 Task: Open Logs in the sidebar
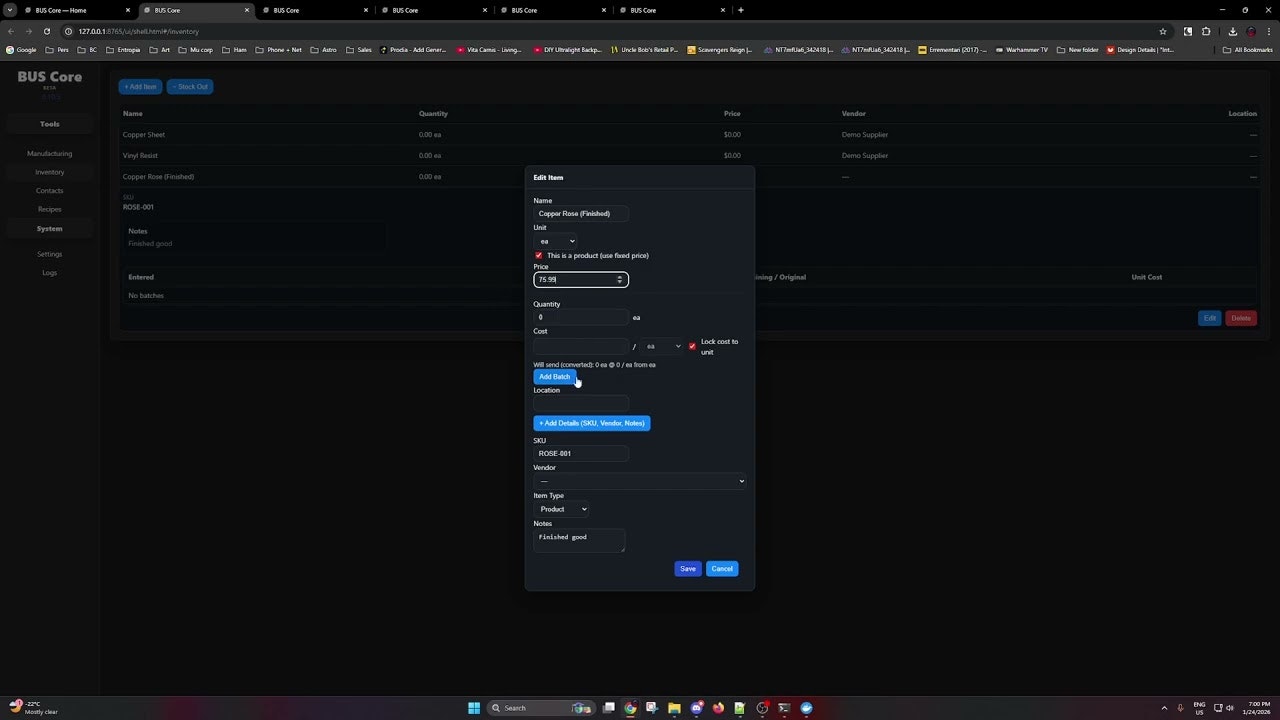pyautogui.click(x=49, y=272)
